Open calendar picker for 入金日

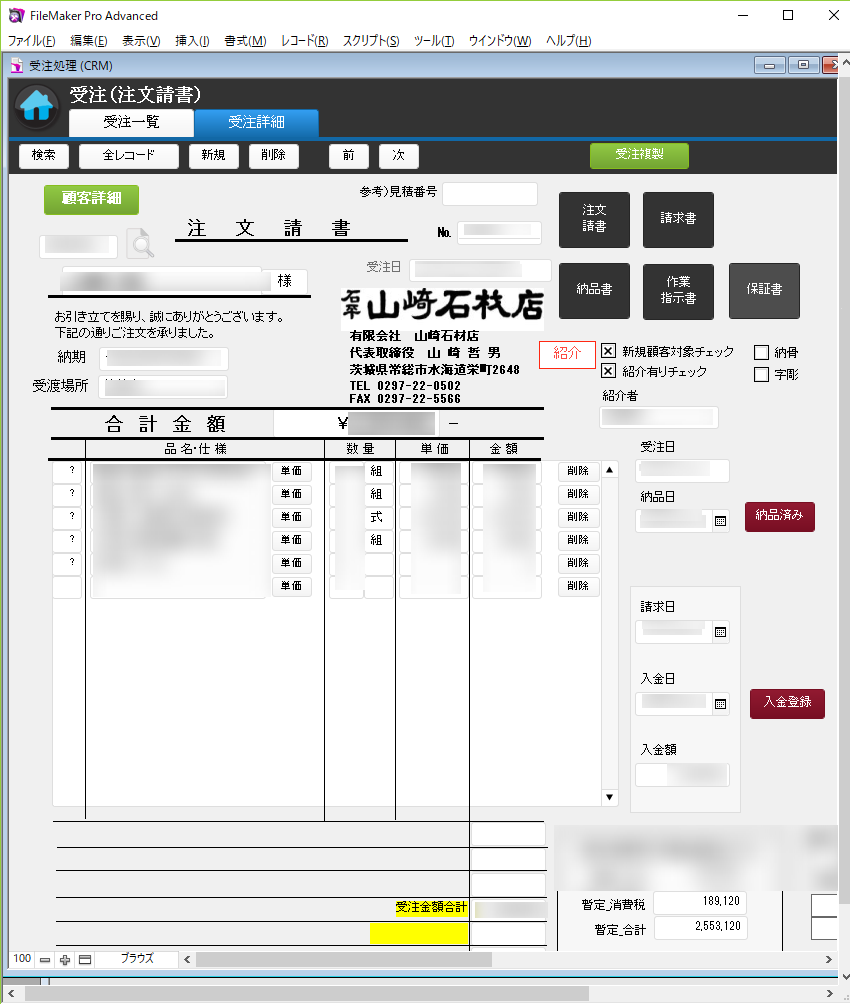click(721, 704)
